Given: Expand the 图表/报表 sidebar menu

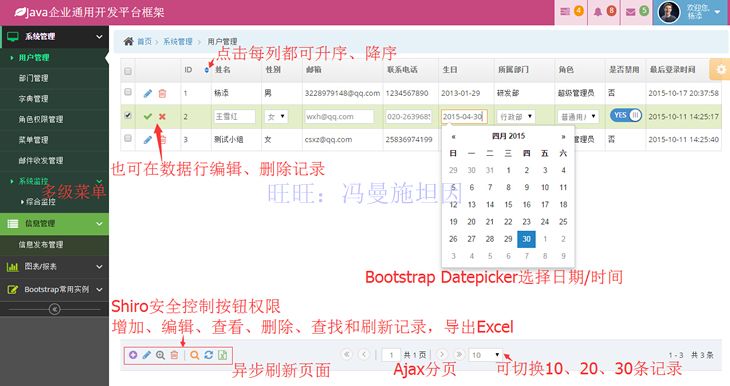Looking at the screenshot, I should pos(54,266).
